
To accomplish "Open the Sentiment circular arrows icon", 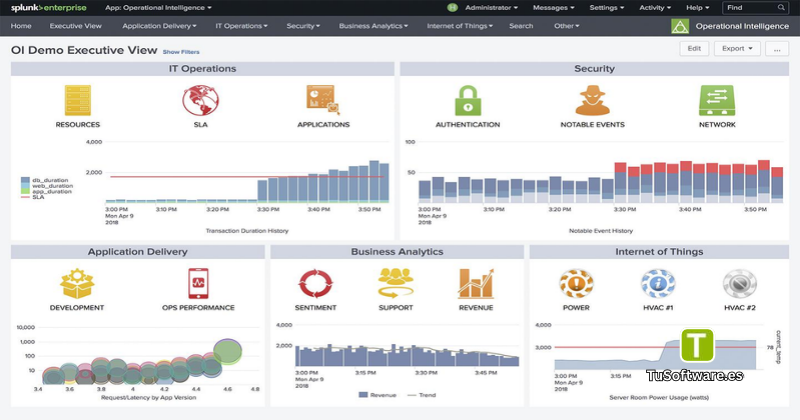I will 315,283.
